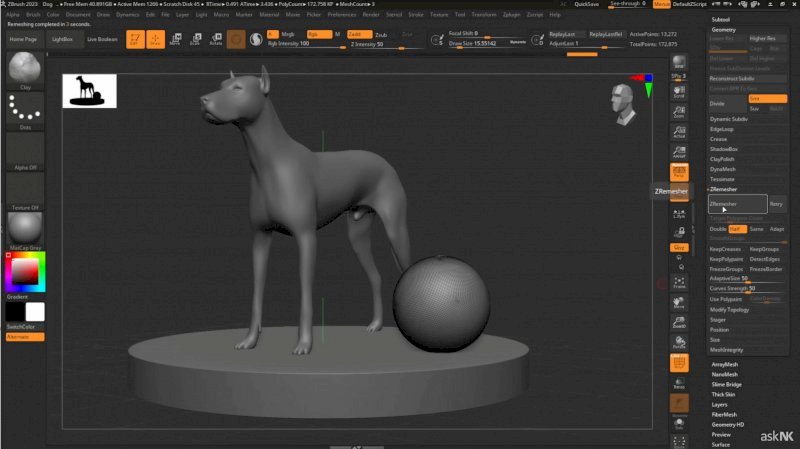Open the Clay brush thumbnail
The width and height of the screenshot is (800, 449).
(x=24, y=70)
